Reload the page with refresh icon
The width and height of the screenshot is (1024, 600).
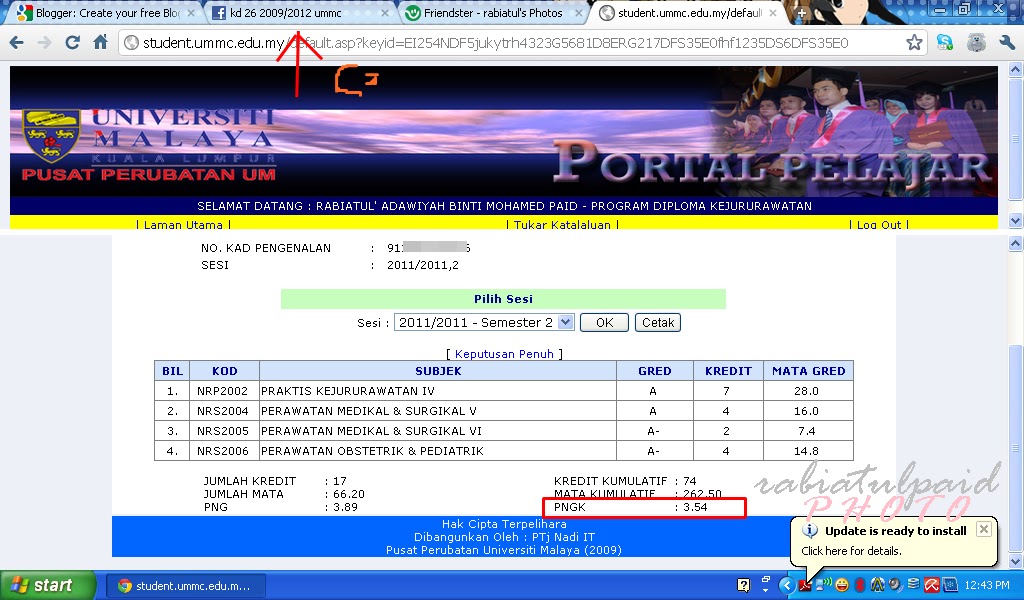click(72, 42)
